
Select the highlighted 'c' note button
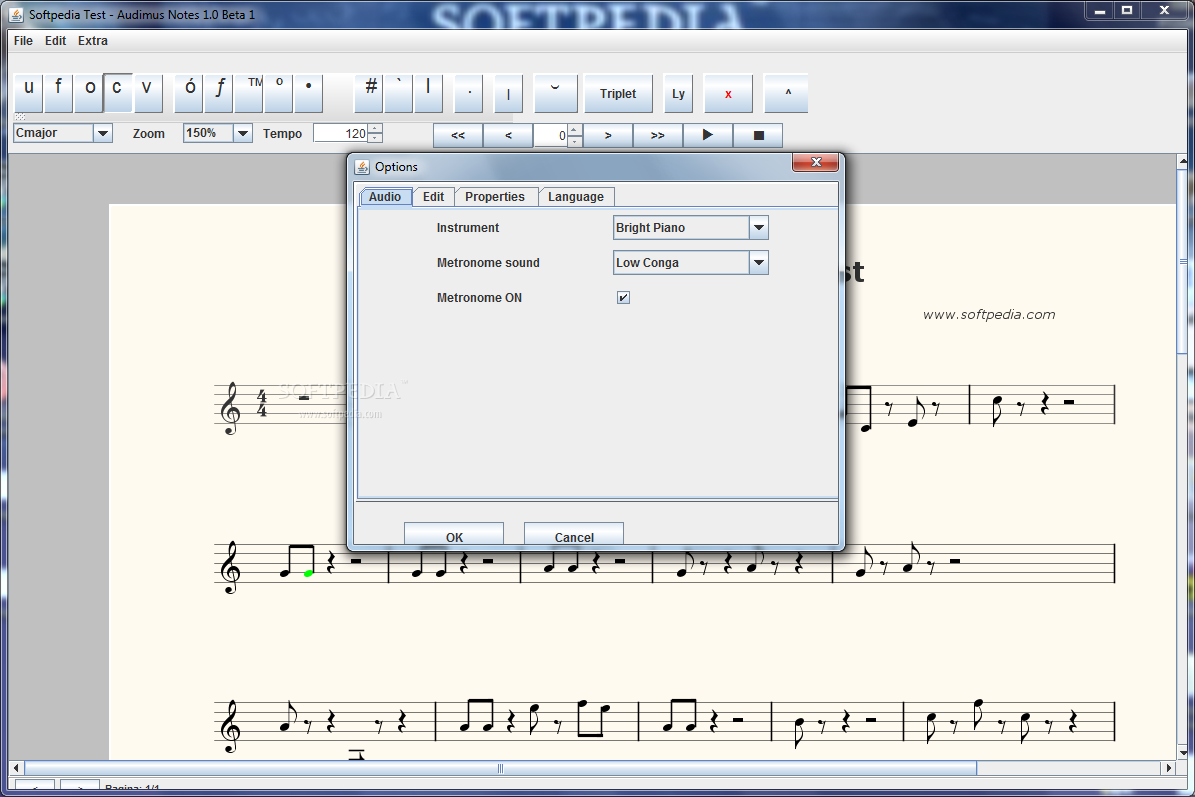tap(117, 94)
